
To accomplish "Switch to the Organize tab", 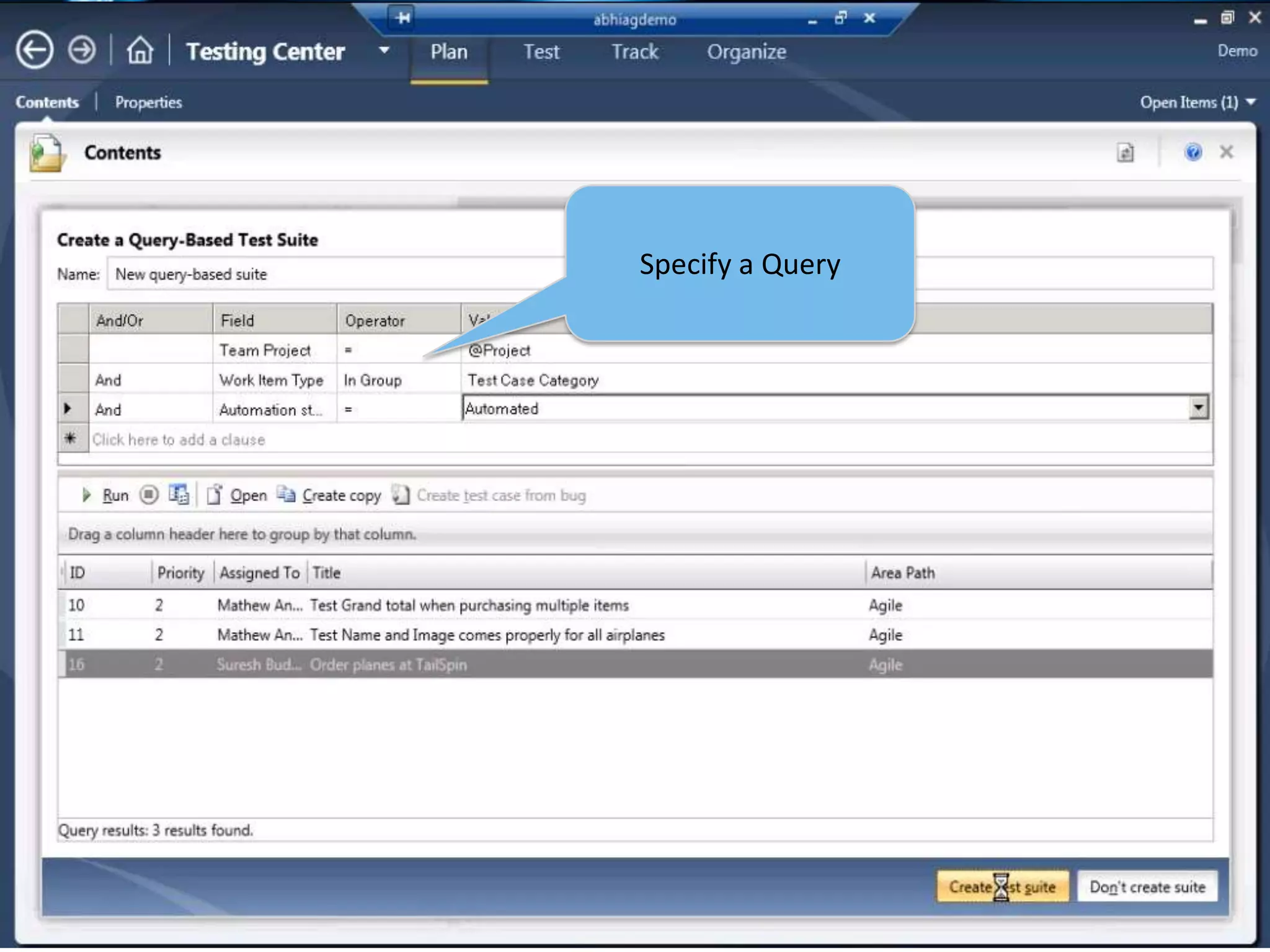I will pyautogui.click(x=747, y=52).
